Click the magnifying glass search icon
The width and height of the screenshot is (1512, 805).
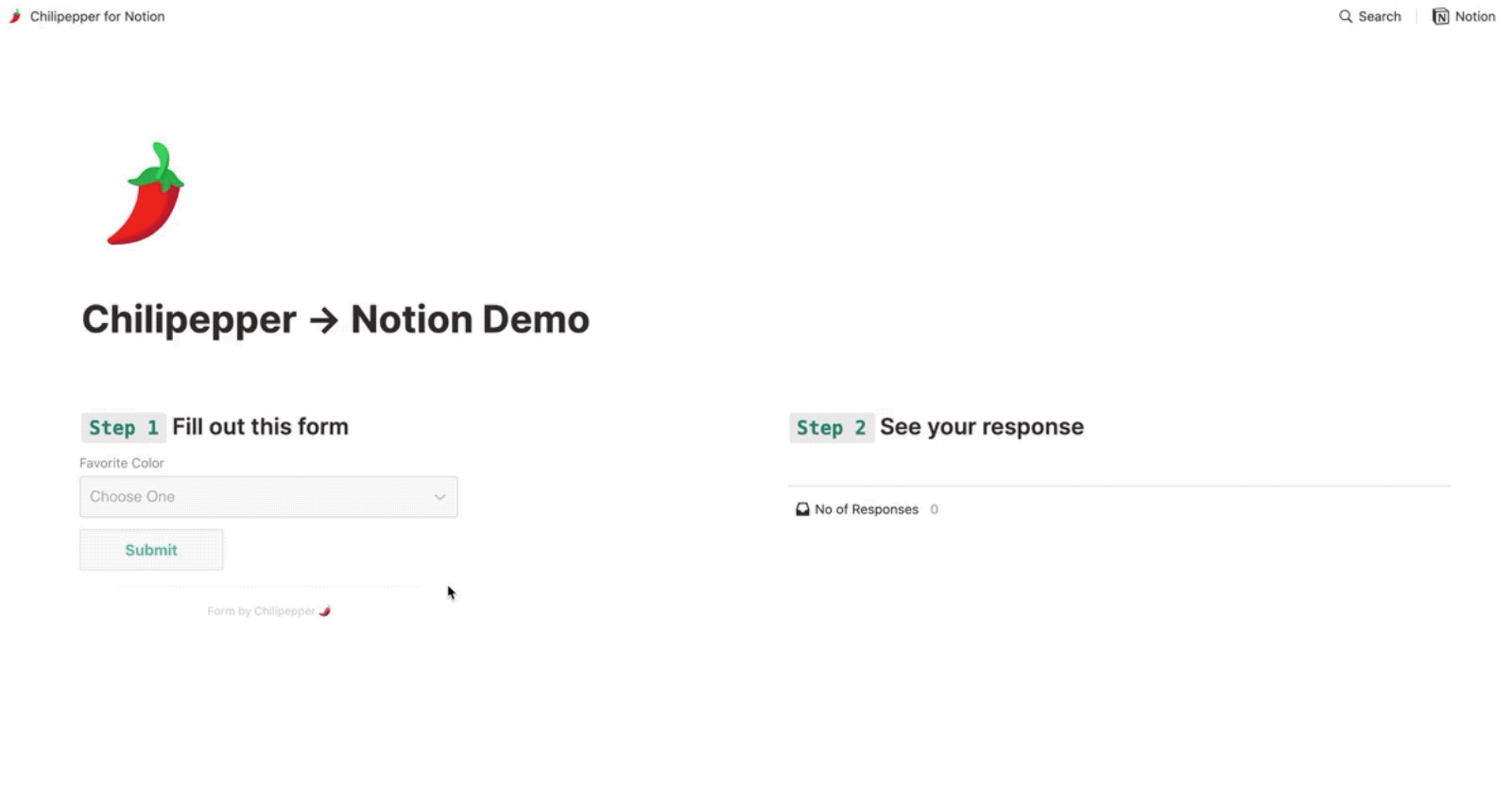[1346, 16]
